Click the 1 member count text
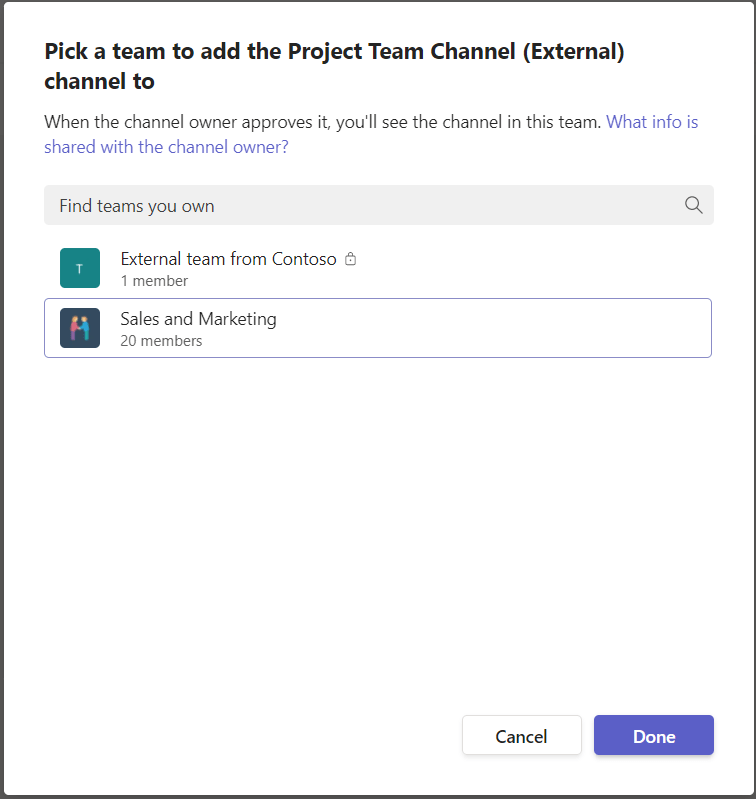 point(154,281)
